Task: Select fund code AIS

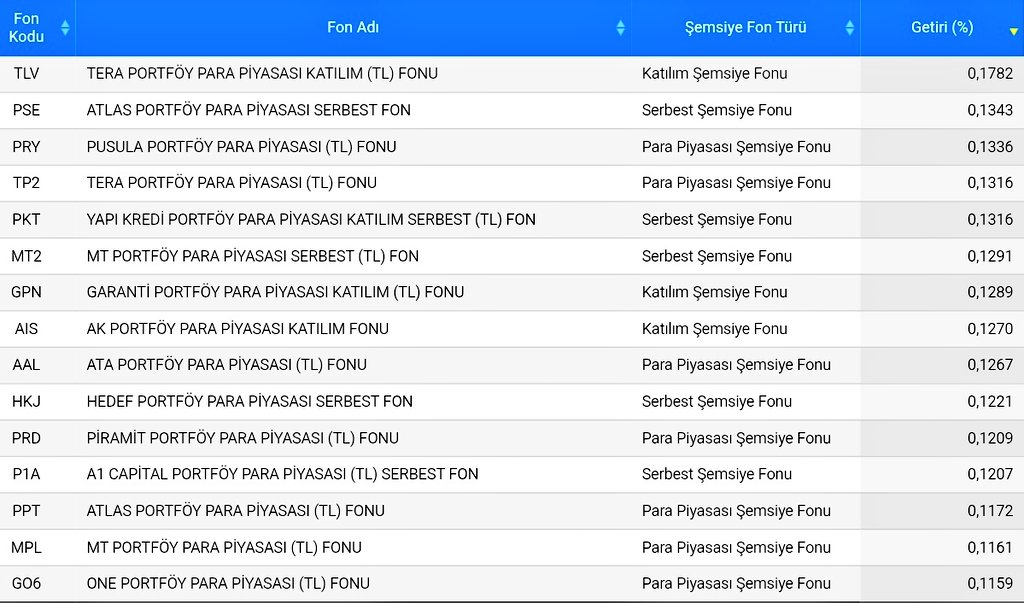Action: pos(26,328)
